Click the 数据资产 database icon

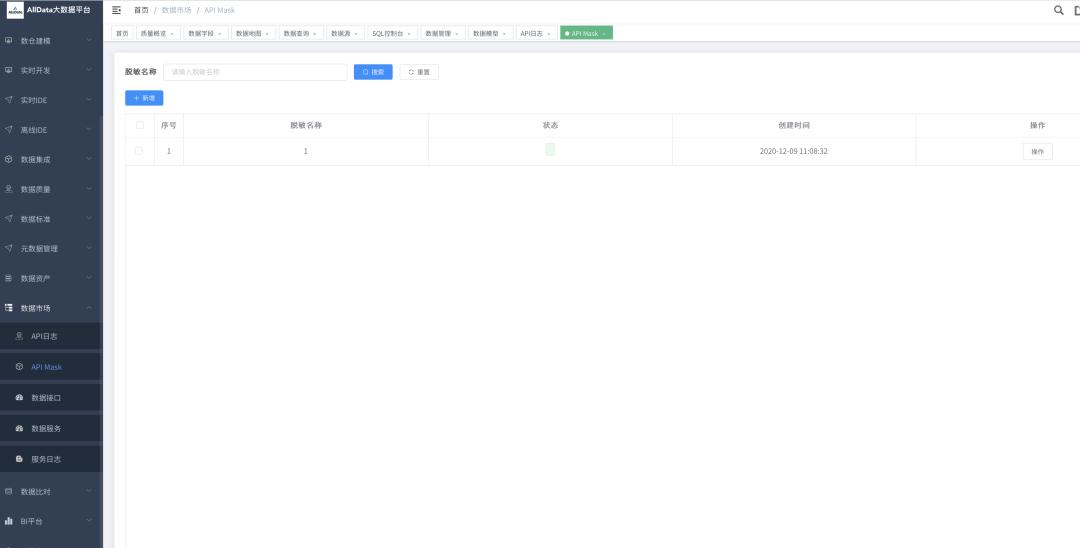[8, 278]
